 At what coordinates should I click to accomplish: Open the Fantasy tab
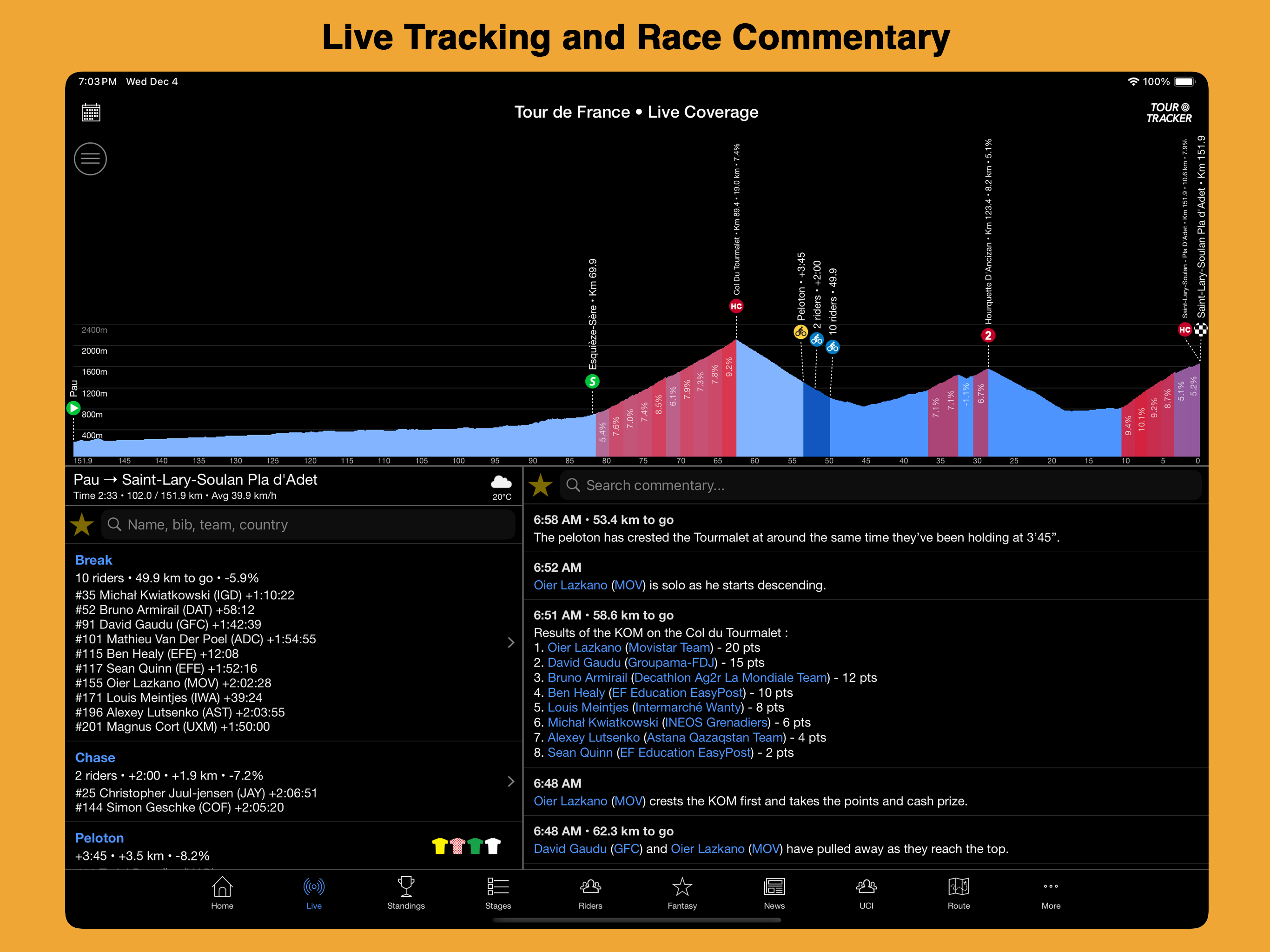pyautogui.click(x=682, y=893)
